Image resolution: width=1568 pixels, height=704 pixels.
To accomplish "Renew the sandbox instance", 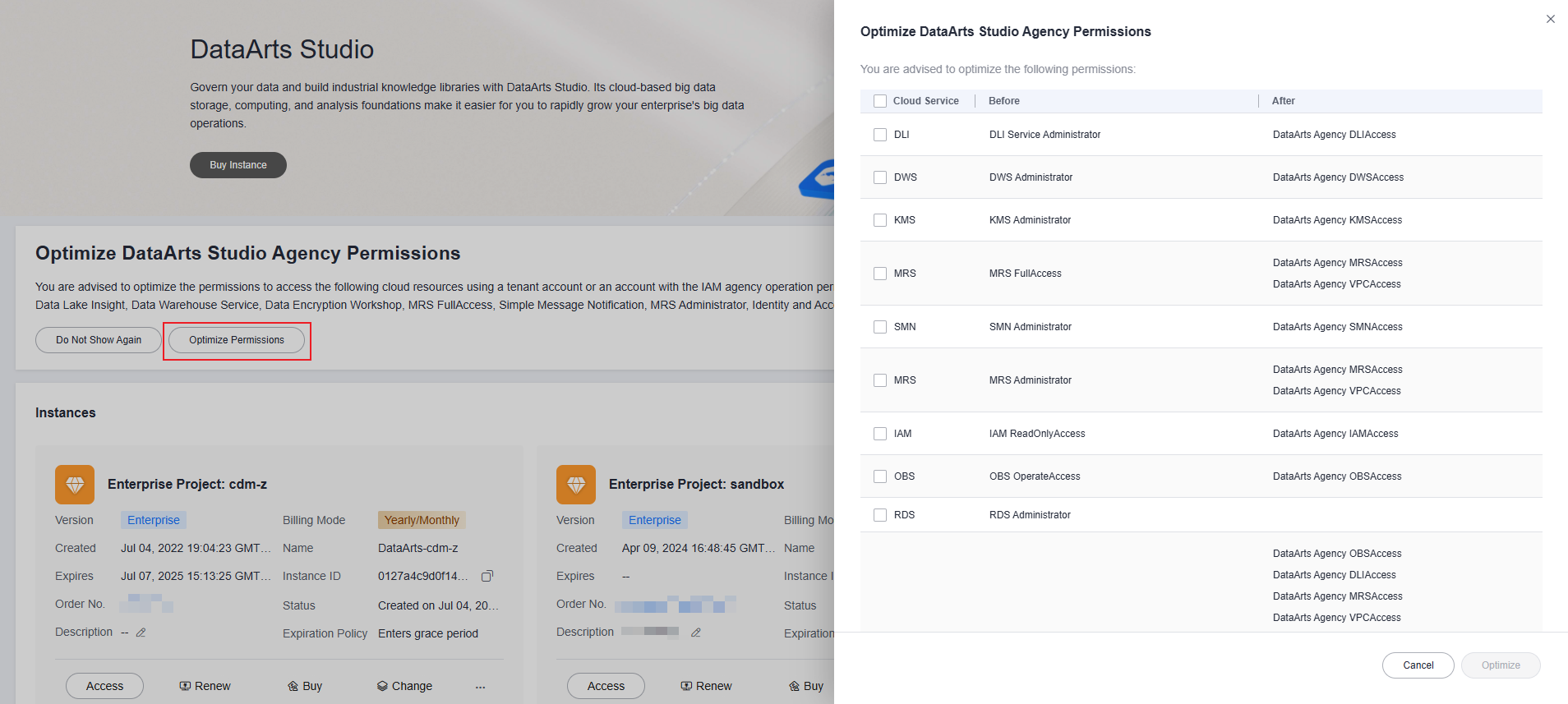I will click(x=706, y=686).
